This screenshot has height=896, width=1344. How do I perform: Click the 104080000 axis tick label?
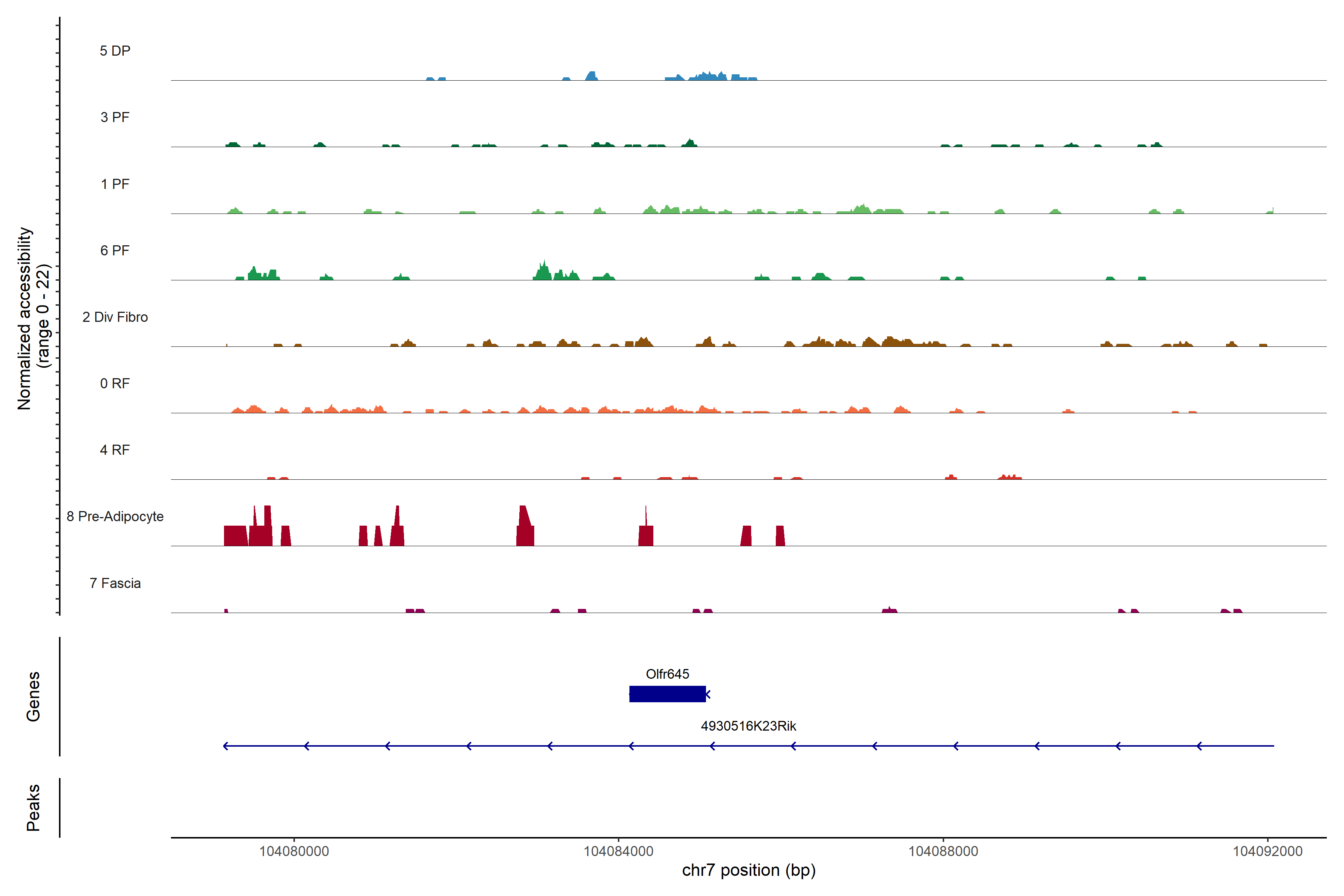[294, 851]
